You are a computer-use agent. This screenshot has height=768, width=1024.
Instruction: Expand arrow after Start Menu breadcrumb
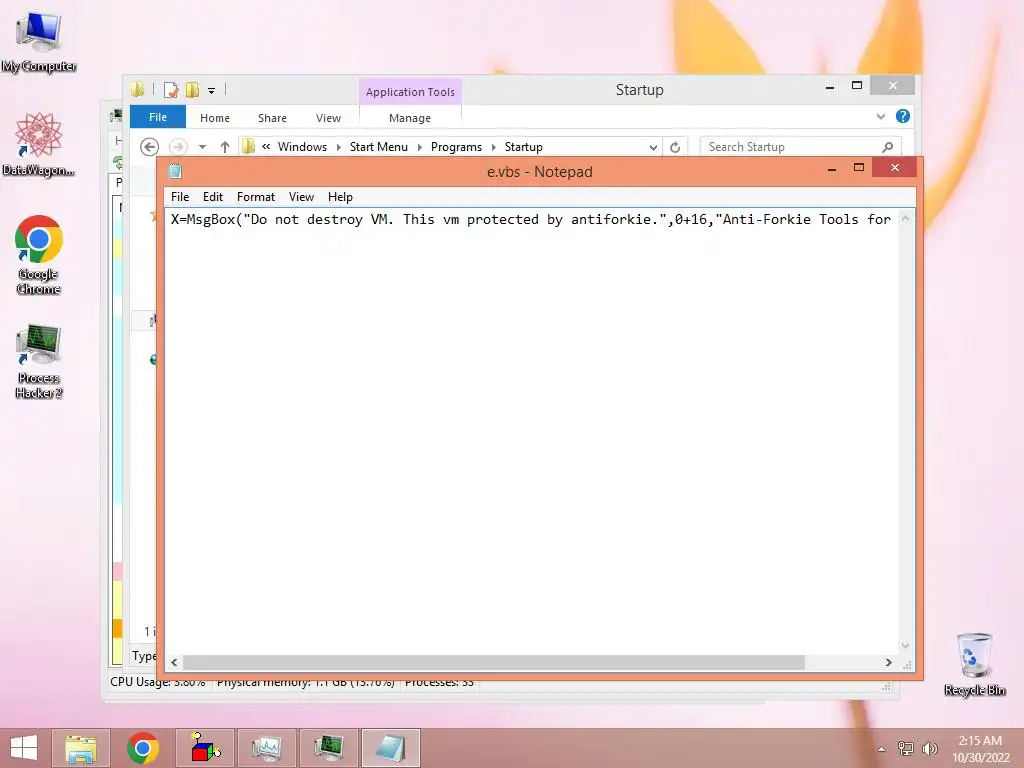pos(419,148)
